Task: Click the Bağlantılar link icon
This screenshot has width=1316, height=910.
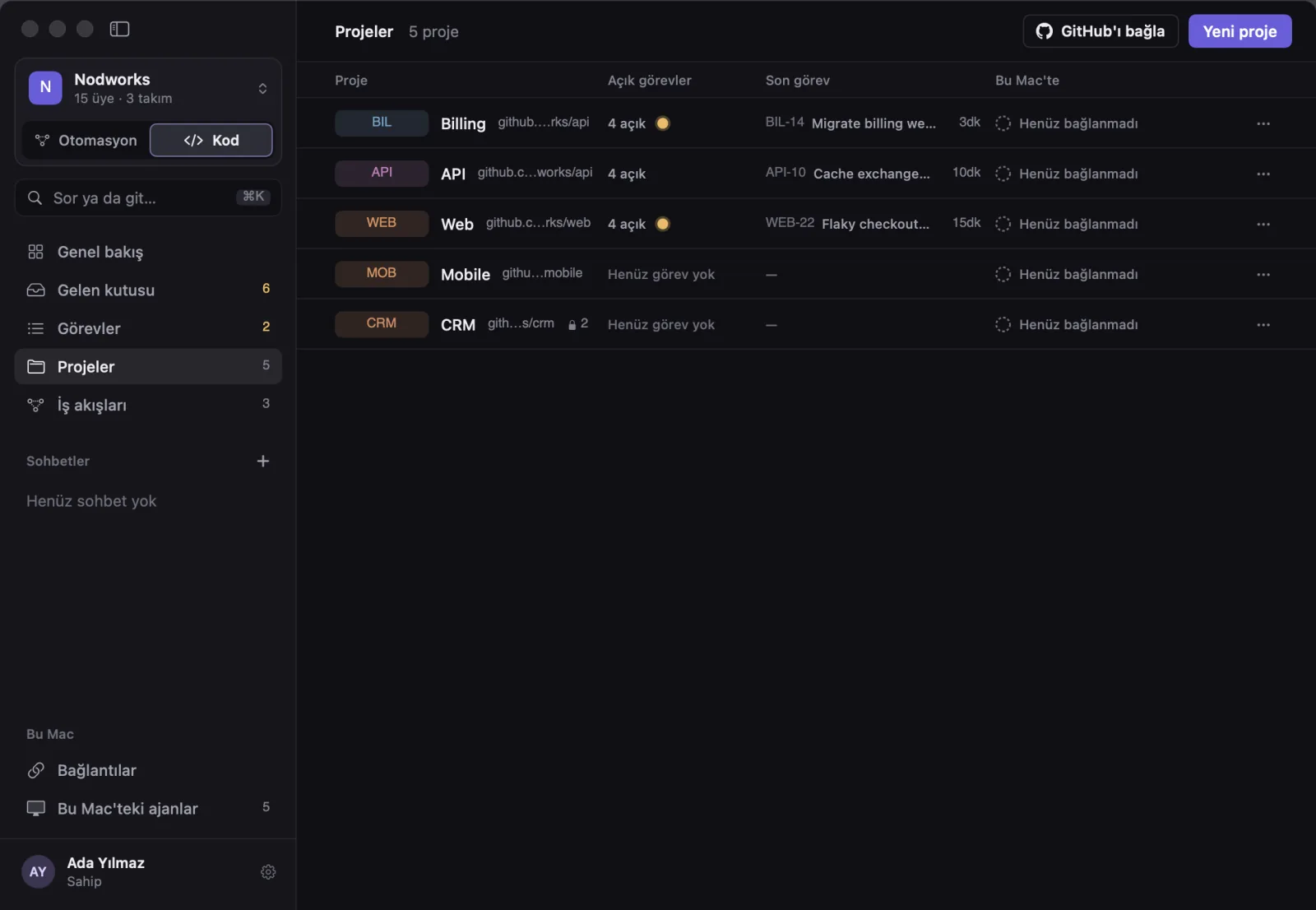Action: click(x=35, y=770)
